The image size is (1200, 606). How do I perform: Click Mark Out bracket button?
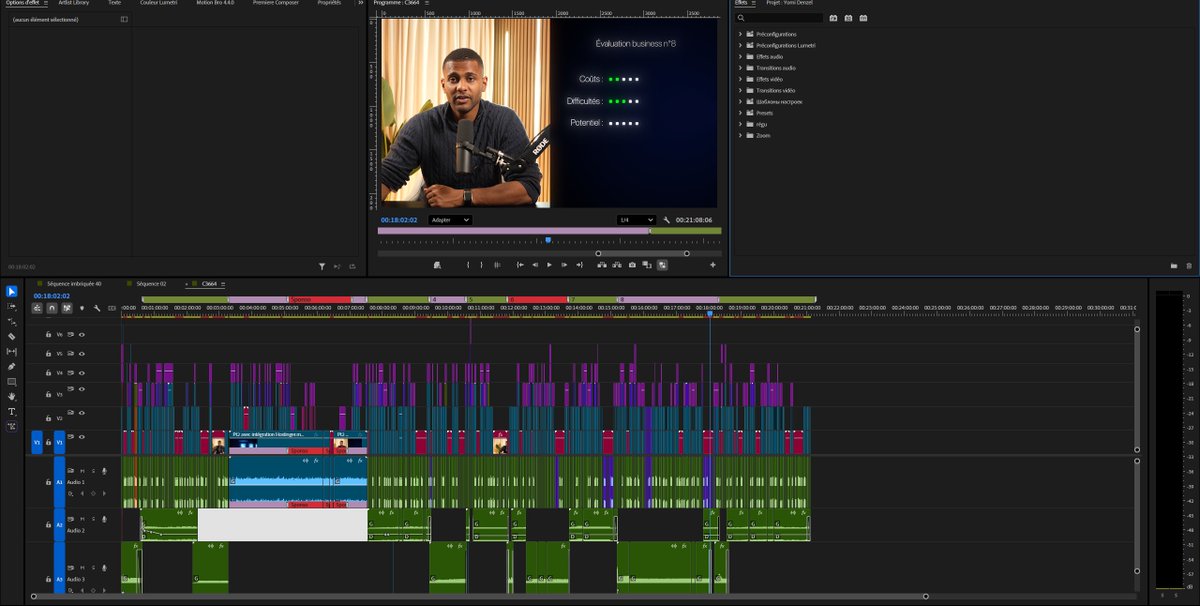[481, 265]
